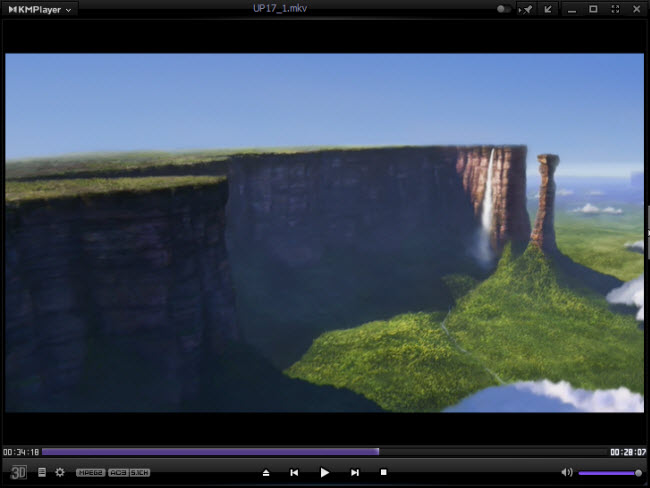Close the KMPlayer window
The image size is (650, 488).
point(637,9)
